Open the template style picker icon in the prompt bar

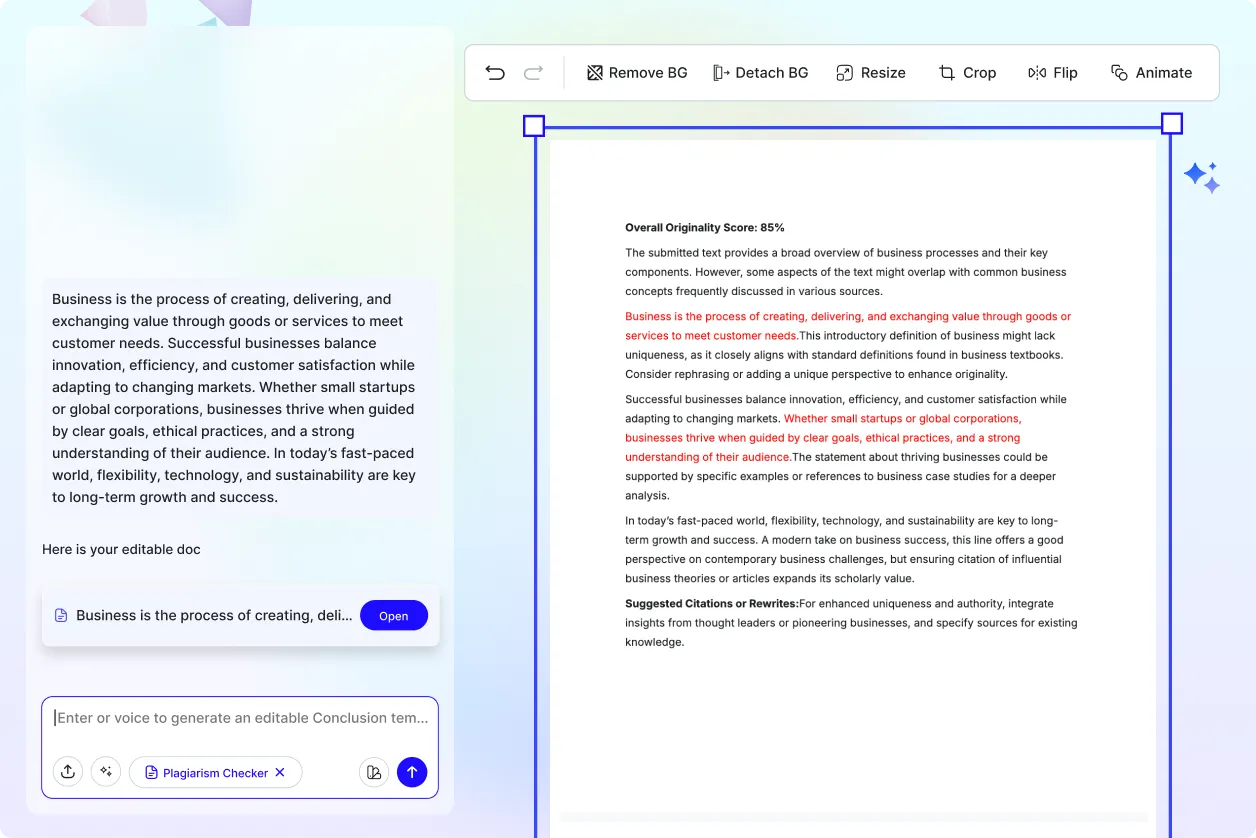coord(373,772)
